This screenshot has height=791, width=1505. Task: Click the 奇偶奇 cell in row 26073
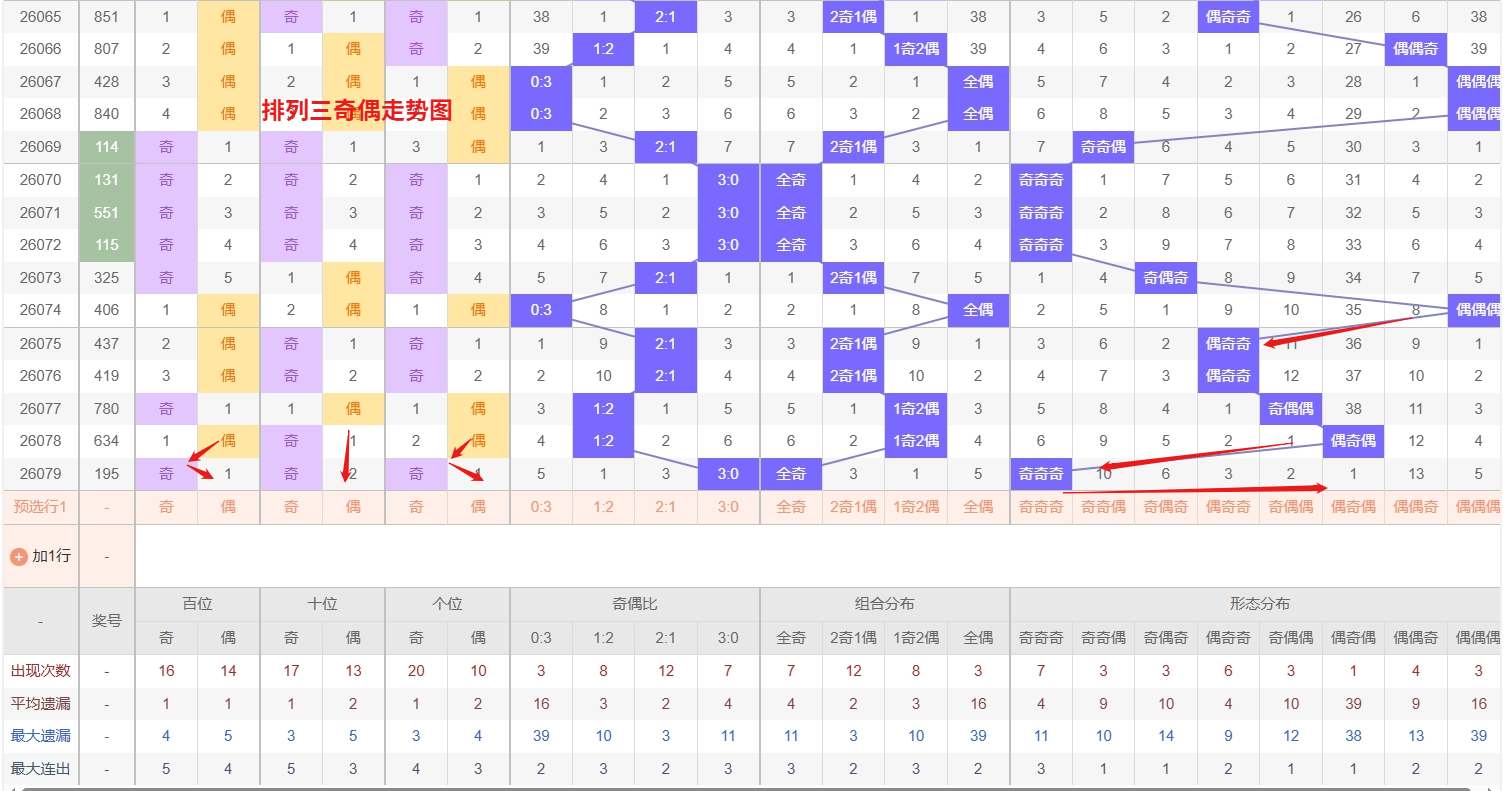click(1166, 278)
